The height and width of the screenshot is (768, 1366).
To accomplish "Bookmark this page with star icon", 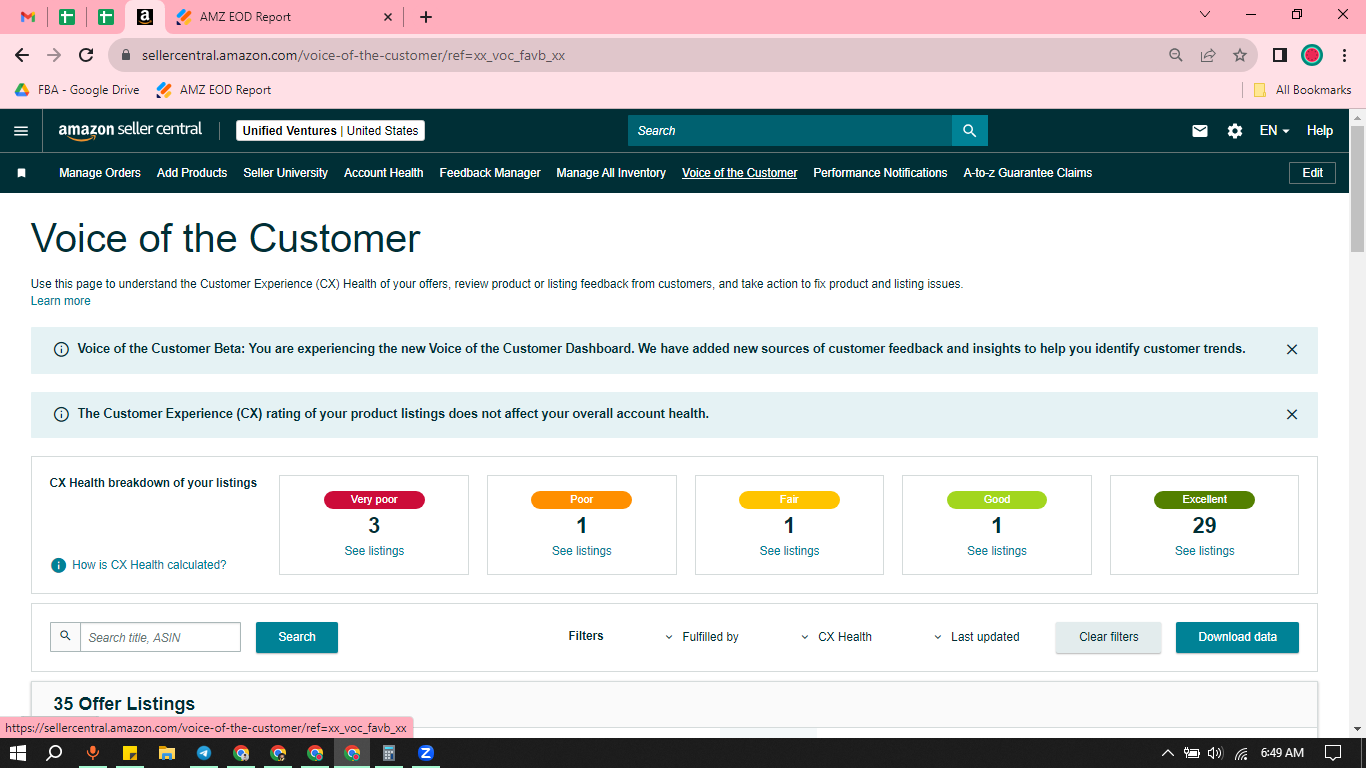I will tap(1240, 55).
